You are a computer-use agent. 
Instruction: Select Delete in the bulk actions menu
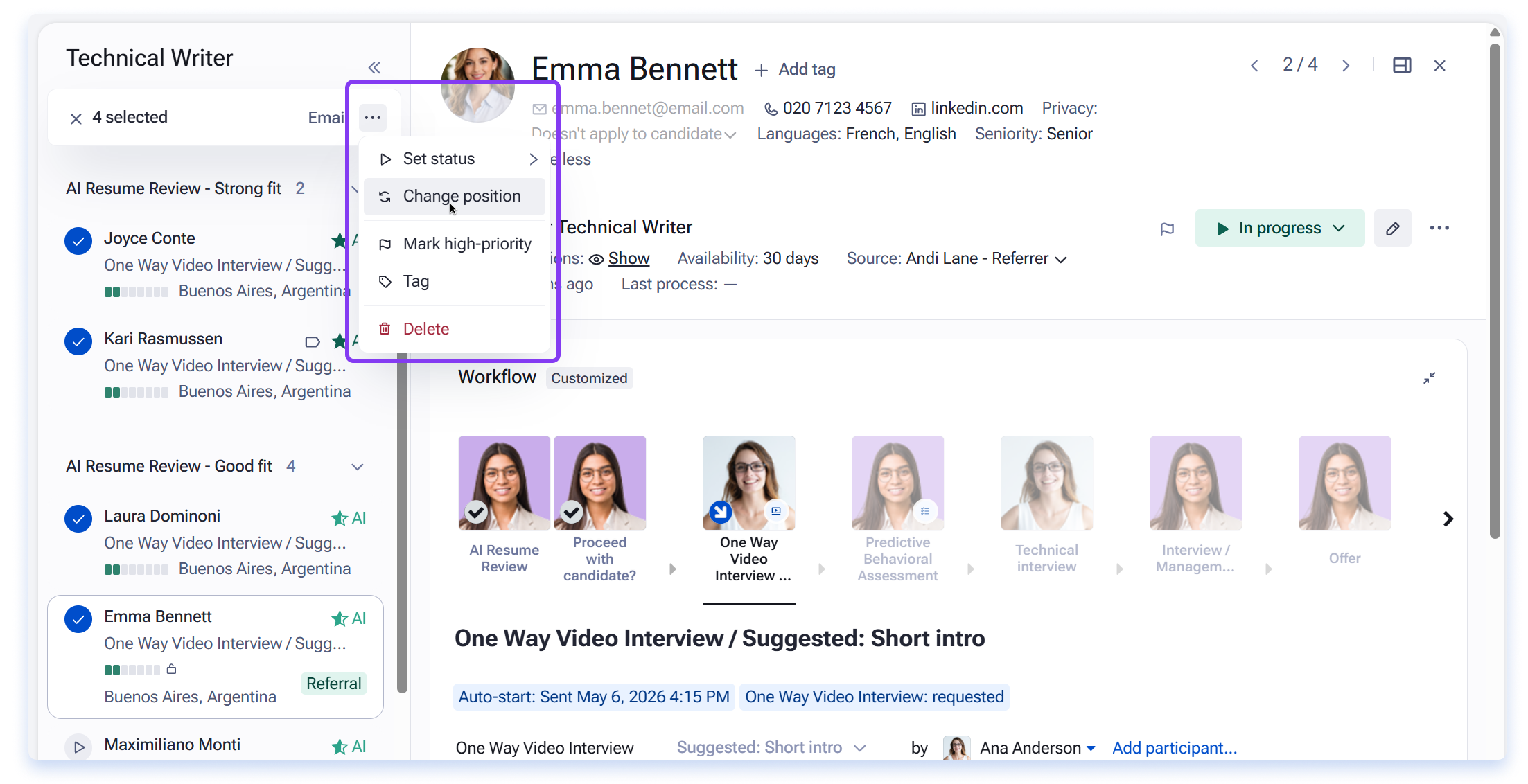coord(455,329)
